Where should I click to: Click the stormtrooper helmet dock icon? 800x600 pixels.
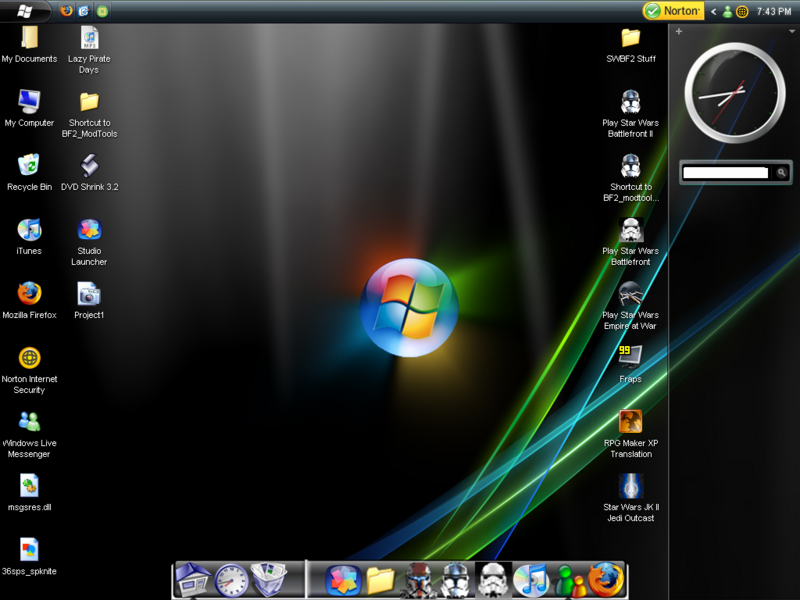tap(493, 580)
